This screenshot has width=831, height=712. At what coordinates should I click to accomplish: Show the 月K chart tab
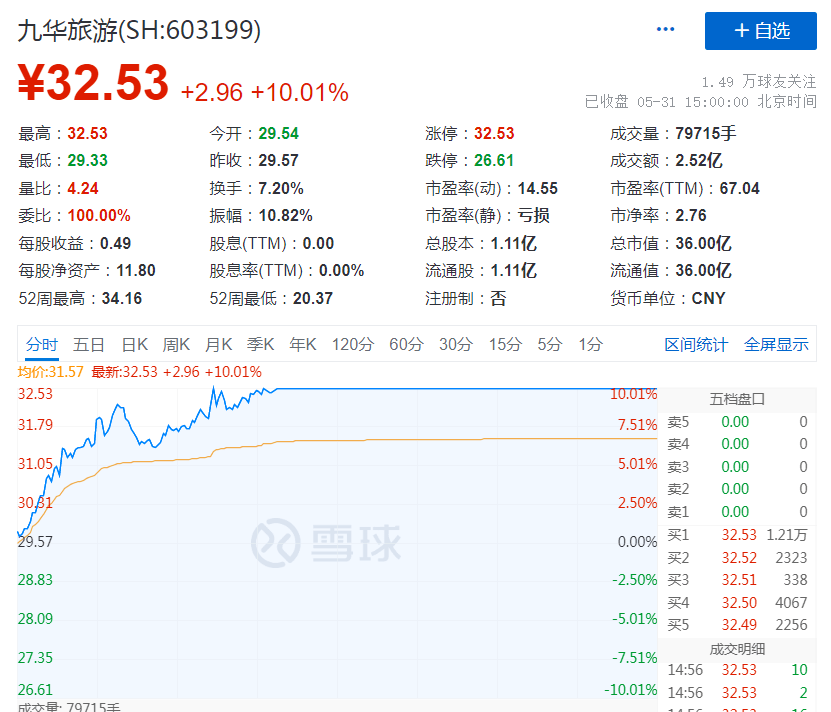(x=218, y=345)
